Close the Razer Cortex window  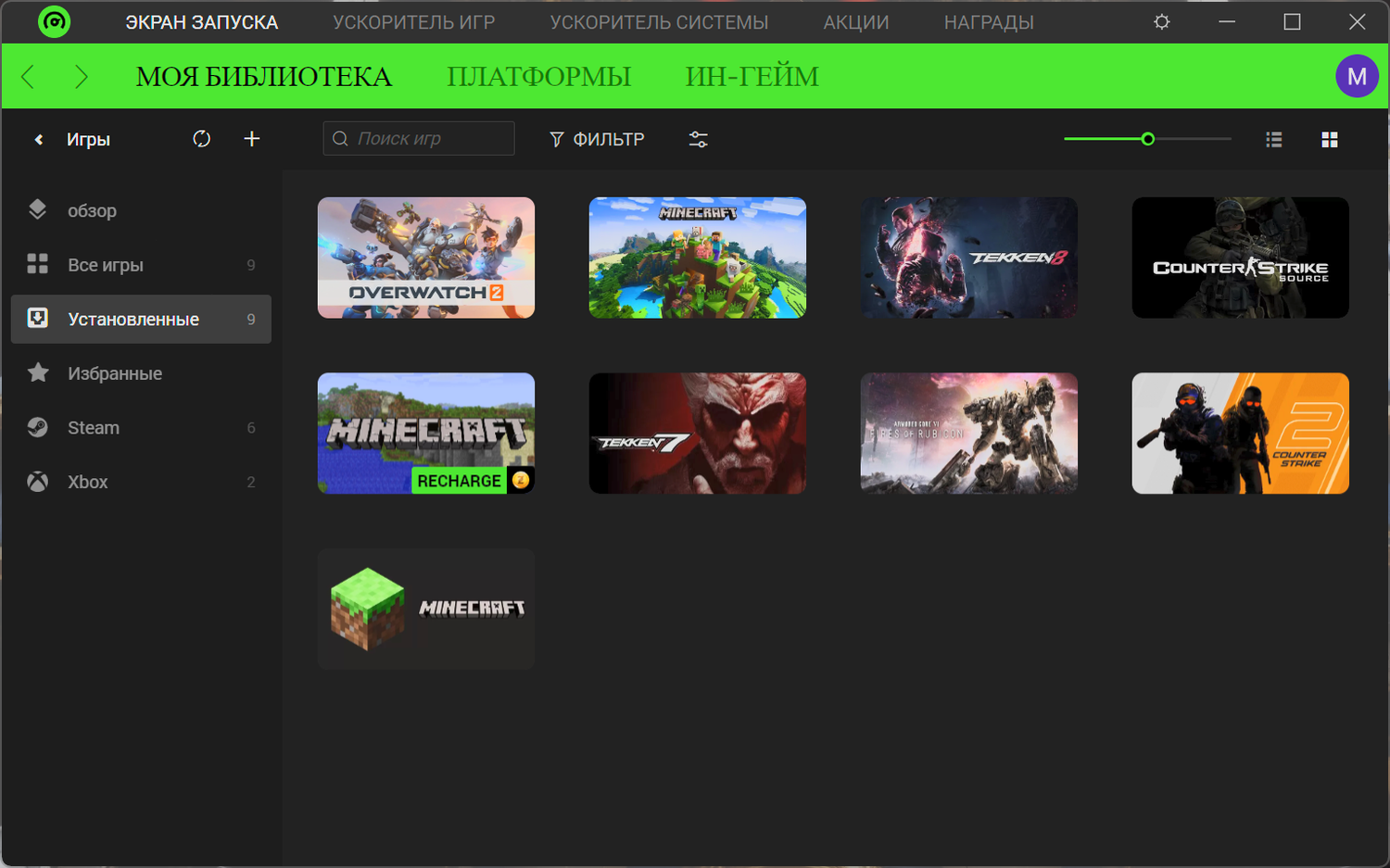coord(1357,21)
